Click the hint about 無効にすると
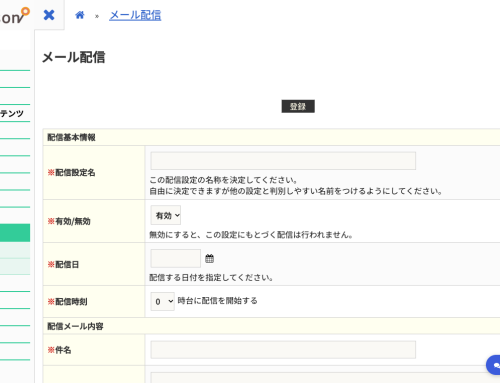The image size is (500, 383). 251,235
